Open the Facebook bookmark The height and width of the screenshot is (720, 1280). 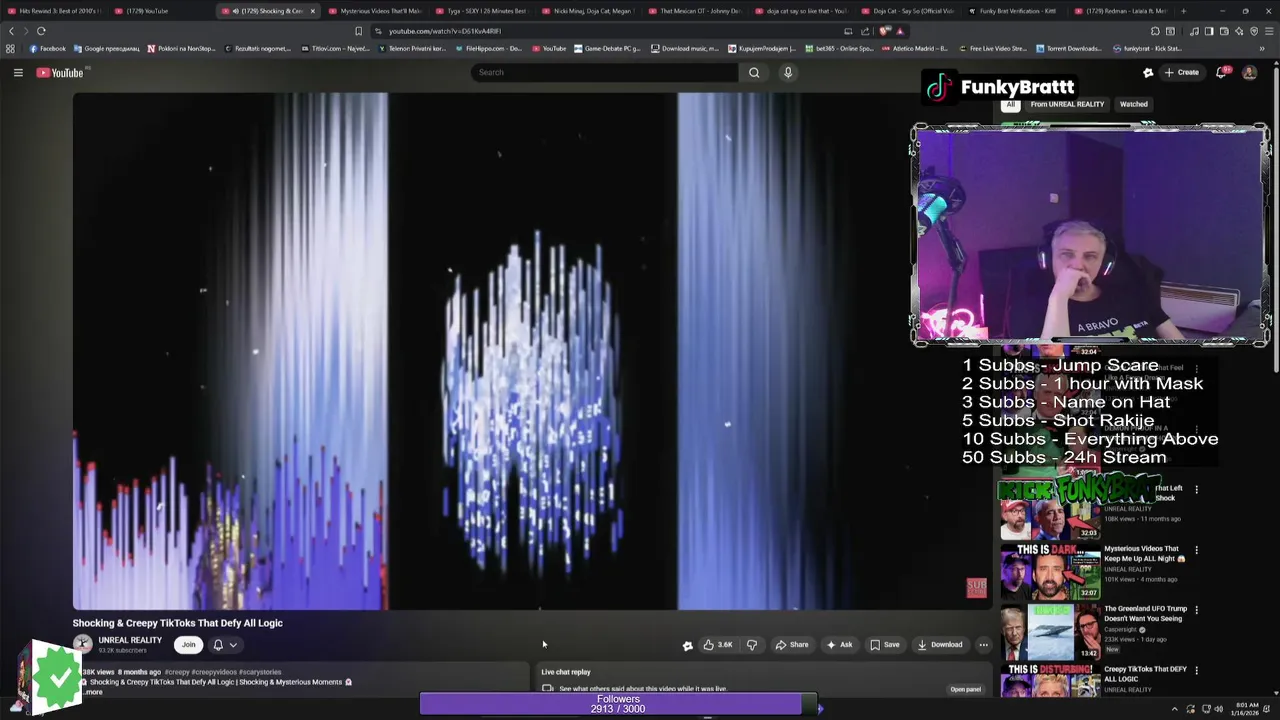(47, 48)
